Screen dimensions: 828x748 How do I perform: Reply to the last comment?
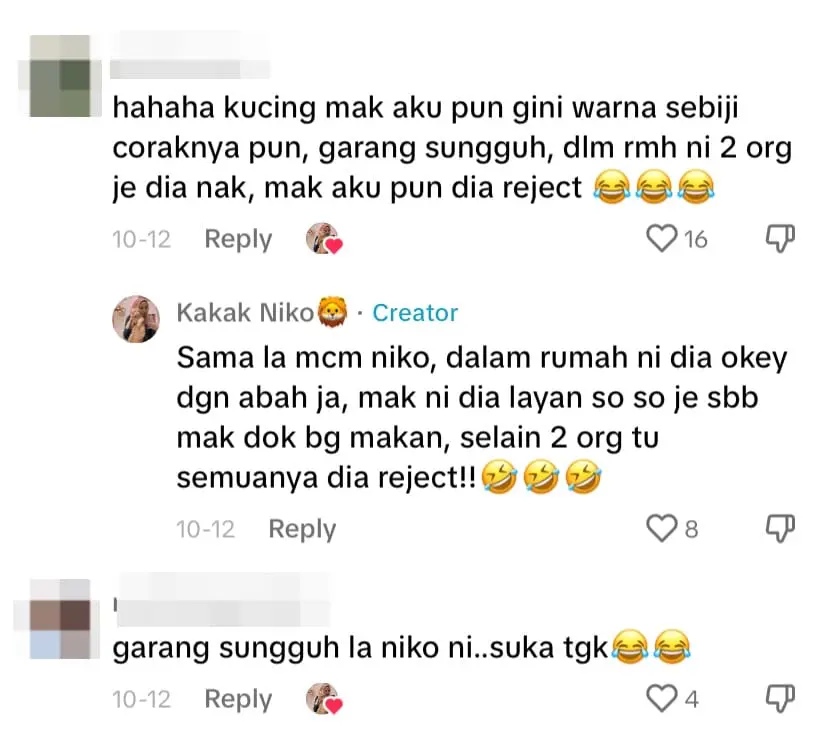point(237,699)
